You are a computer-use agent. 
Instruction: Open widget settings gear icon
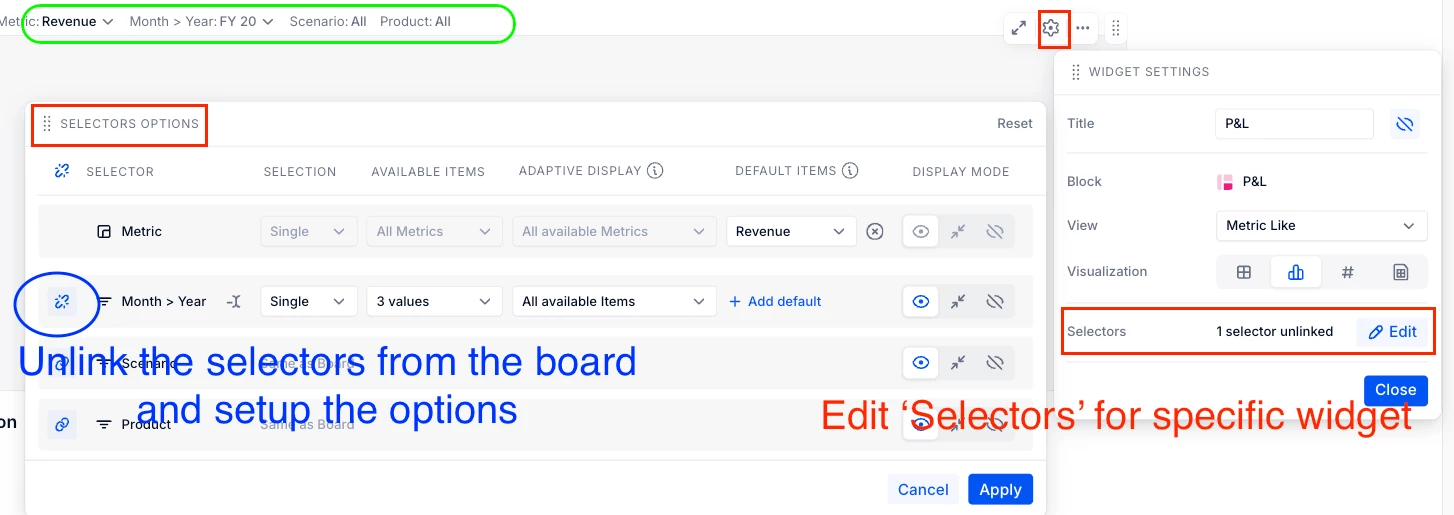1050,28
